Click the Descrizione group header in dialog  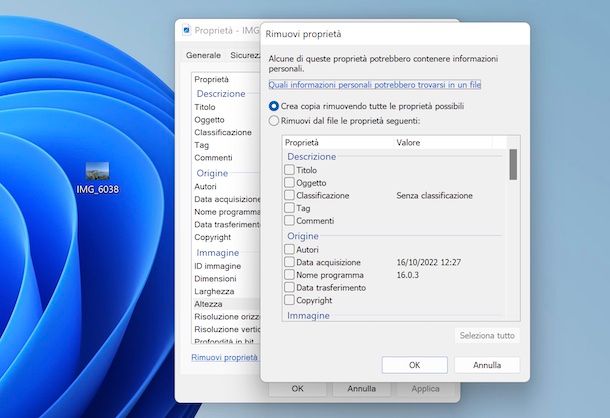click(x=311, y=156)
